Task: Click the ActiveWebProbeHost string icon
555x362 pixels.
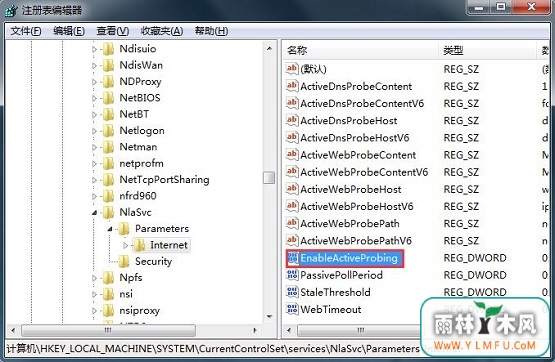Action: [292, 189]
